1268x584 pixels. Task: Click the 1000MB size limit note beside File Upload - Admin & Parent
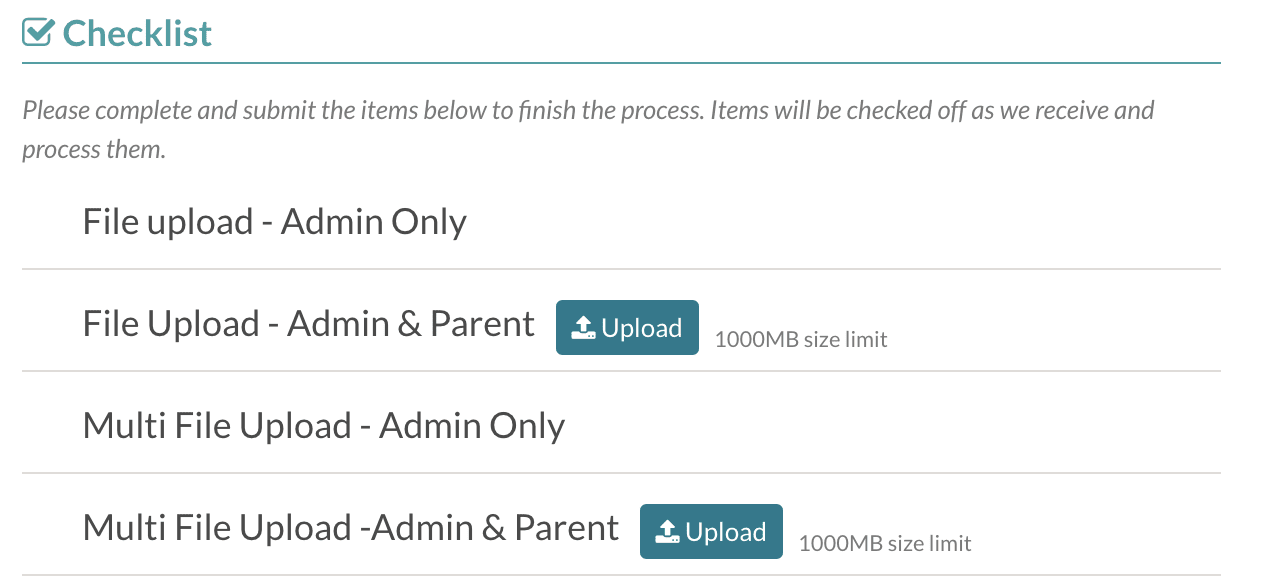point(801,340)
